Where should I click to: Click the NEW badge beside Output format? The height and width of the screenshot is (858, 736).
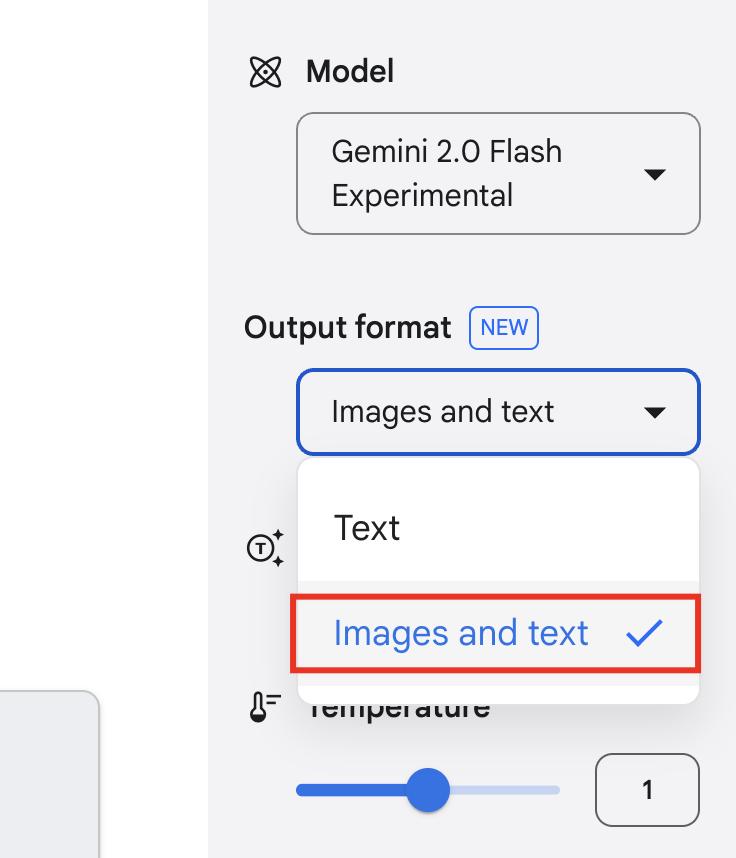coord(504,328)
